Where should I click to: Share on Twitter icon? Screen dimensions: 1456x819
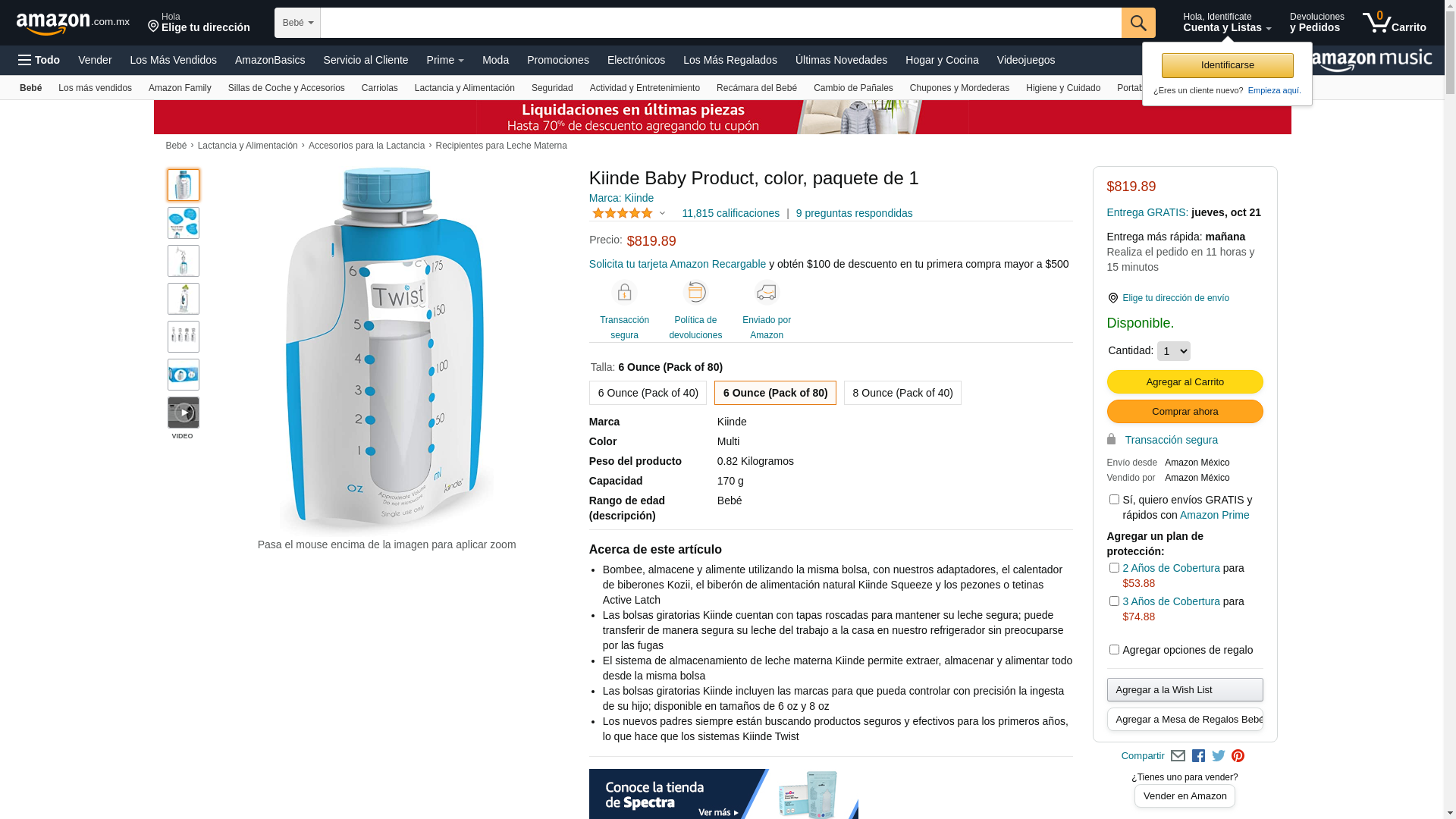tap(1219, 756)
